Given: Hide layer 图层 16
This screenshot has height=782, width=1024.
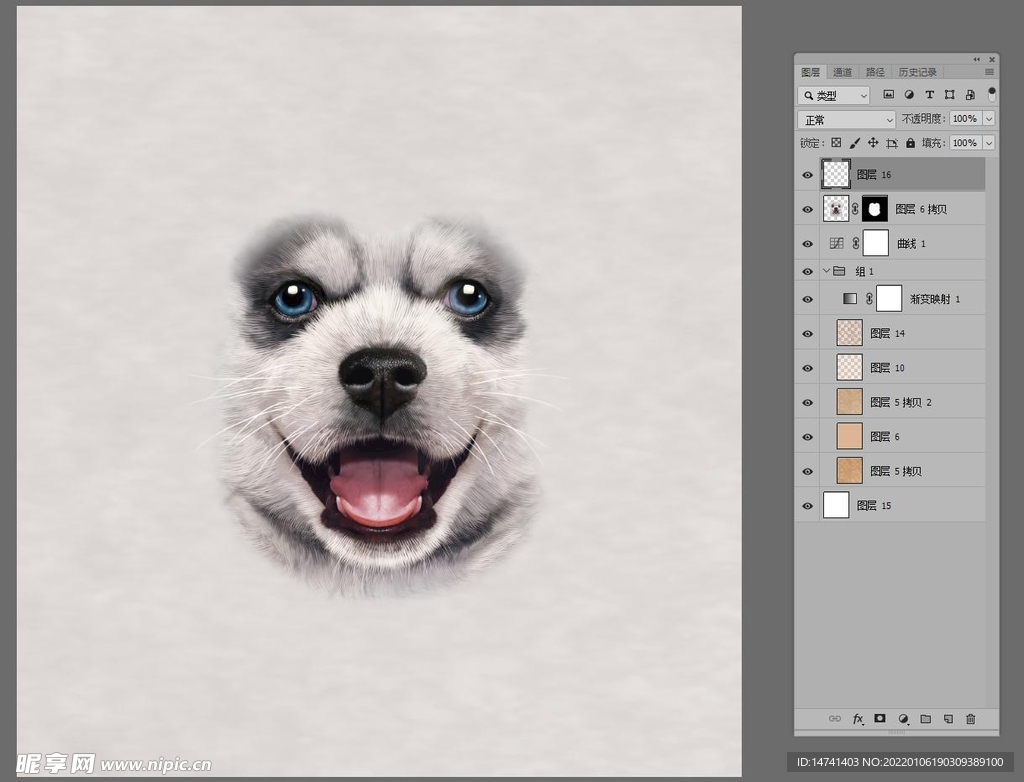Looking at the screenshot, I should (808, 175).
